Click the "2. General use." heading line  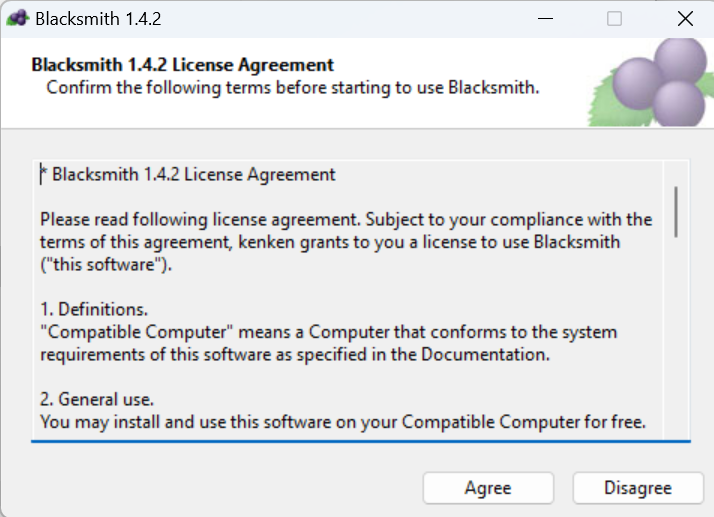click(97, 399)
